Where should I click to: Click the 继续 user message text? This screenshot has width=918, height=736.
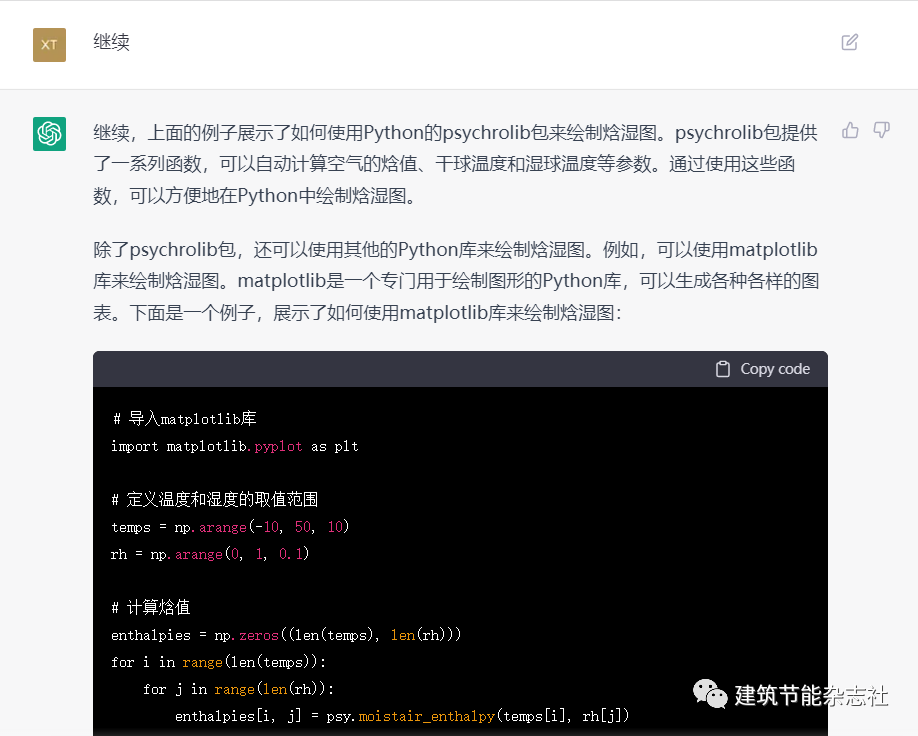coord(111,43)
